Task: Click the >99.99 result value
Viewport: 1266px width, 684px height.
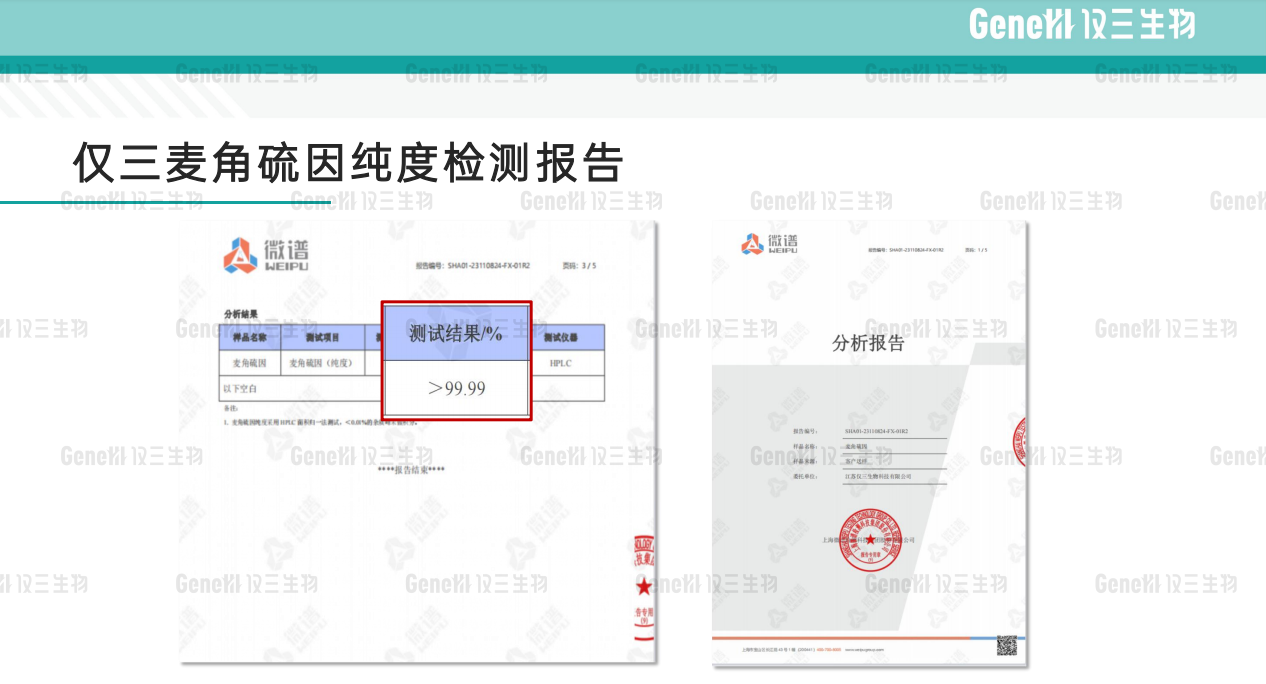Action: pos(456,388)
